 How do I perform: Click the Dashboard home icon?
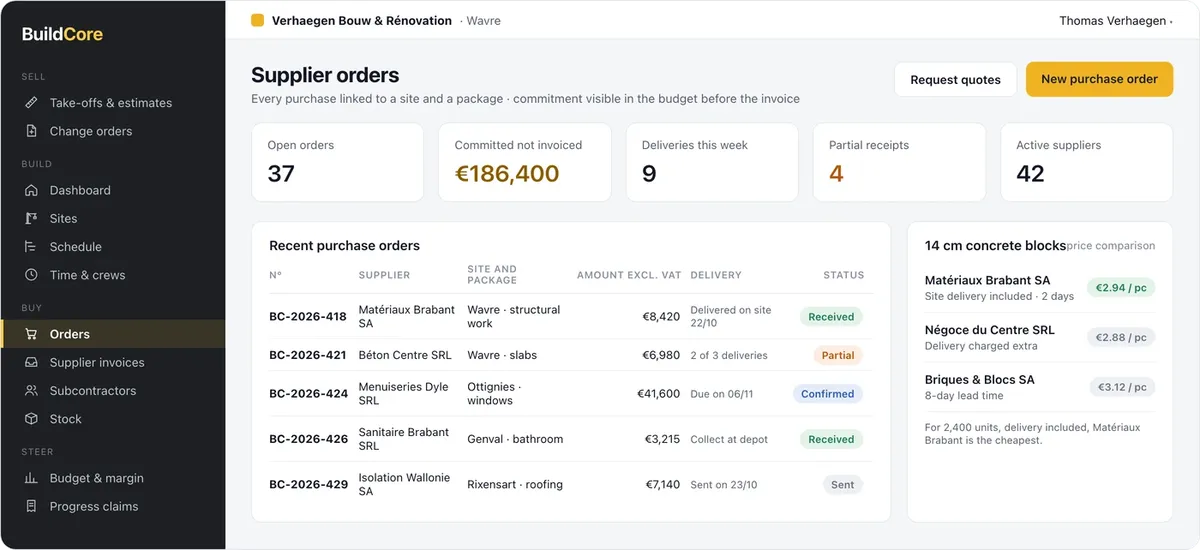tap(31, 190)
